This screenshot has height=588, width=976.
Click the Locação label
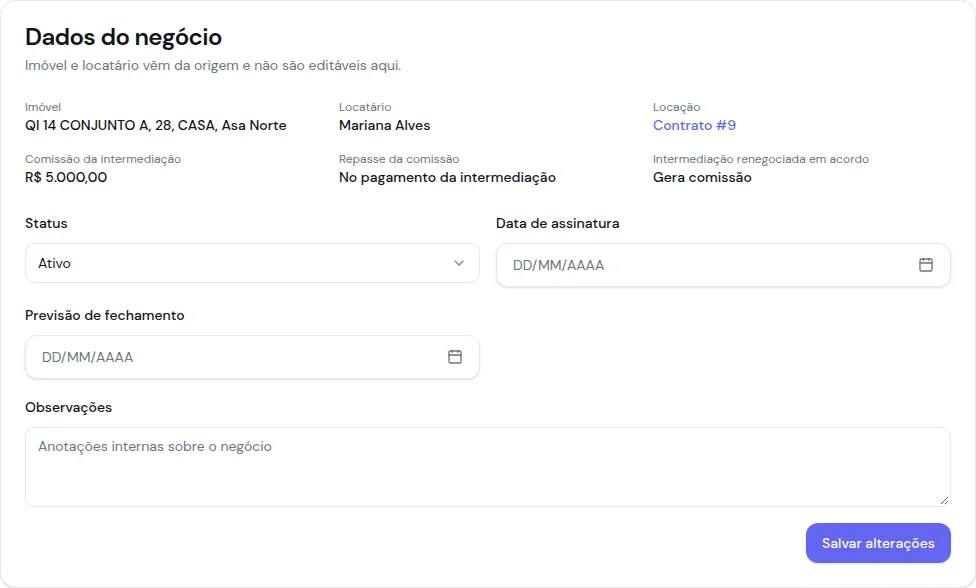click(677, 107)
